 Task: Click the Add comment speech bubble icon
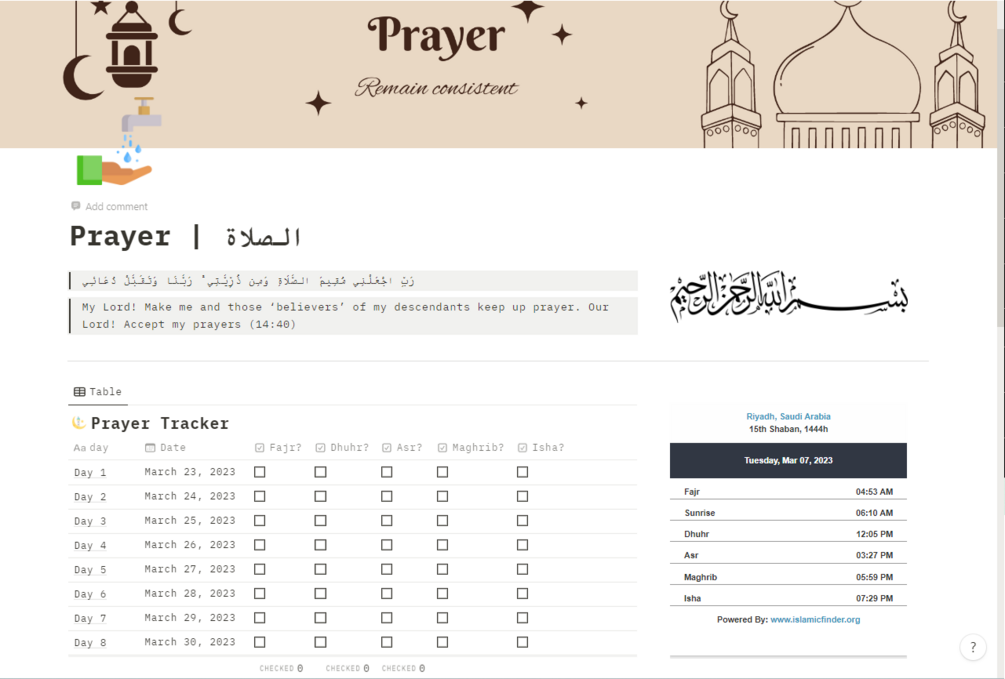click(x=76, y=206)
